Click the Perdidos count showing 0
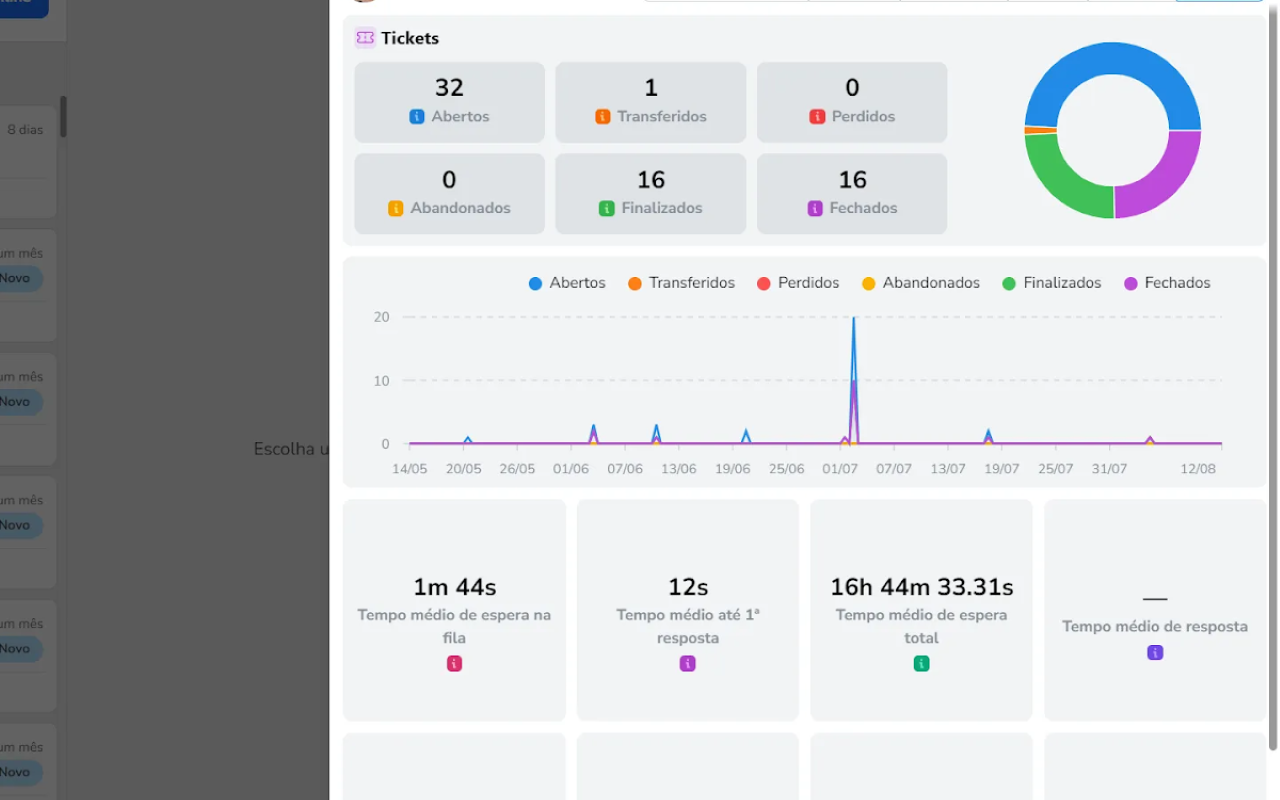 point(852,88)
